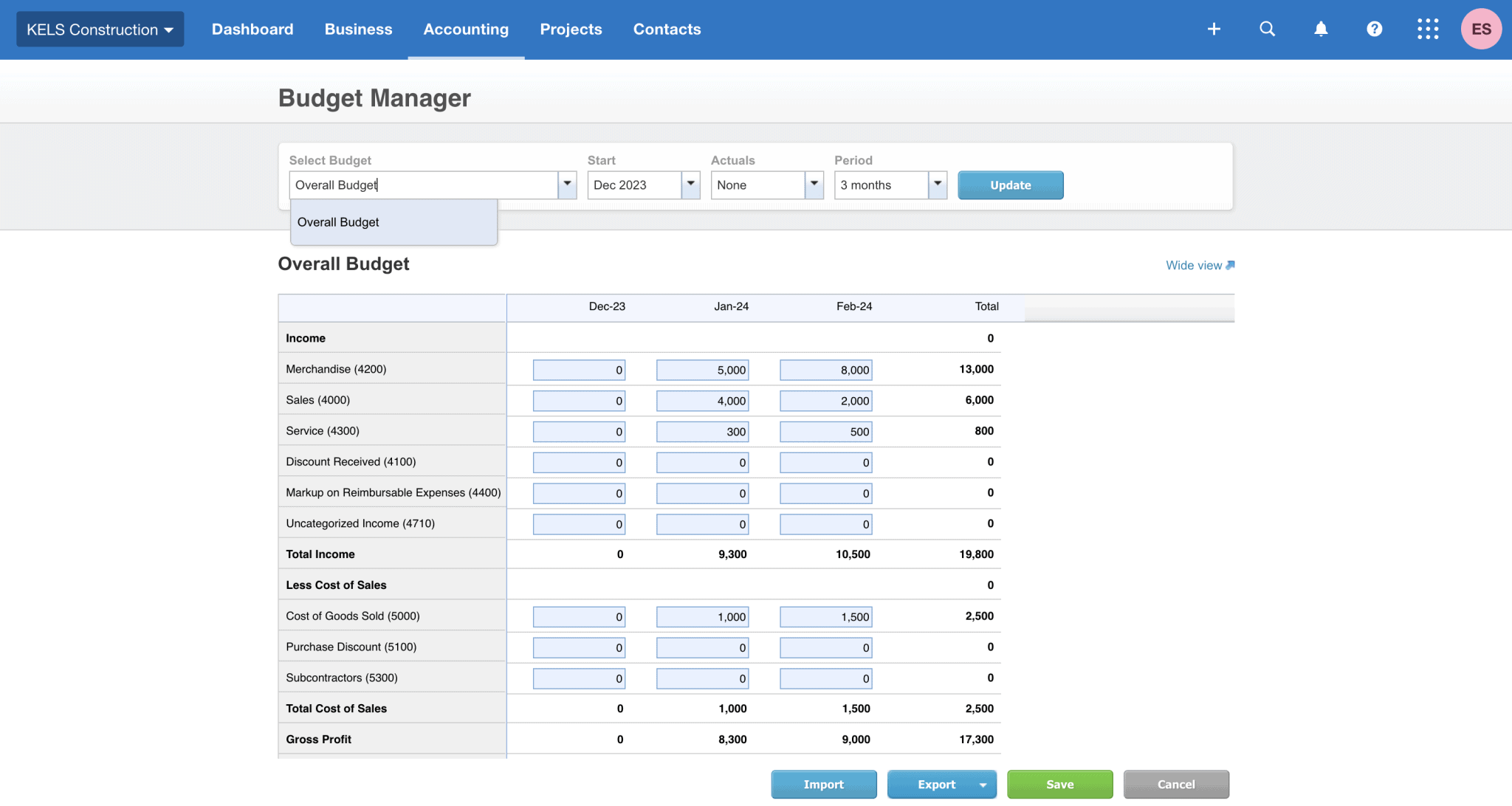Viewport: 1512px width, 806px height.
Task: Save the Overall Budget
Action: coord(1059,785)
